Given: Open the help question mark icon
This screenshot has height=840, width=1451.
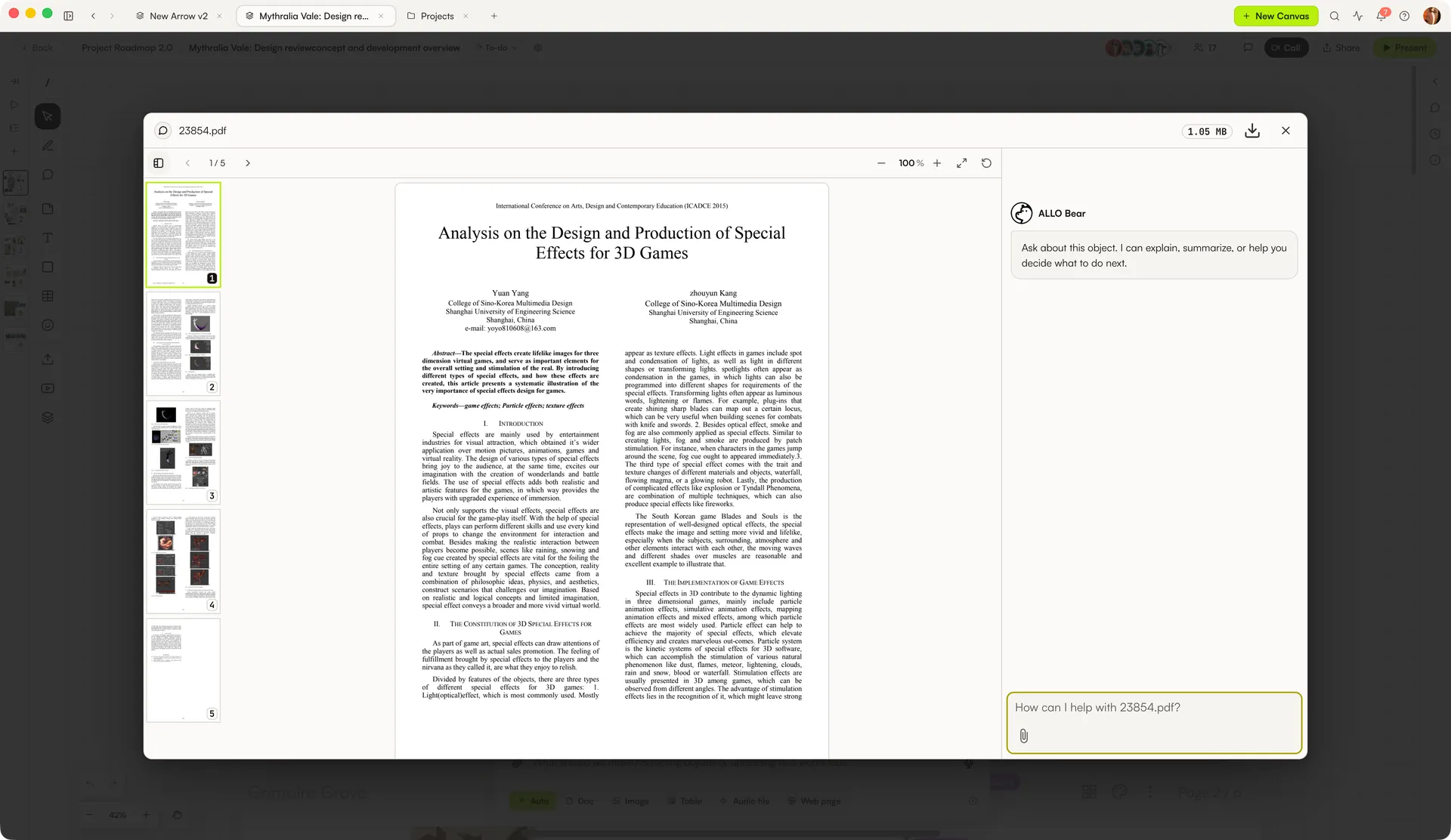Looking at the screenshot, I should pos(1404,16).
